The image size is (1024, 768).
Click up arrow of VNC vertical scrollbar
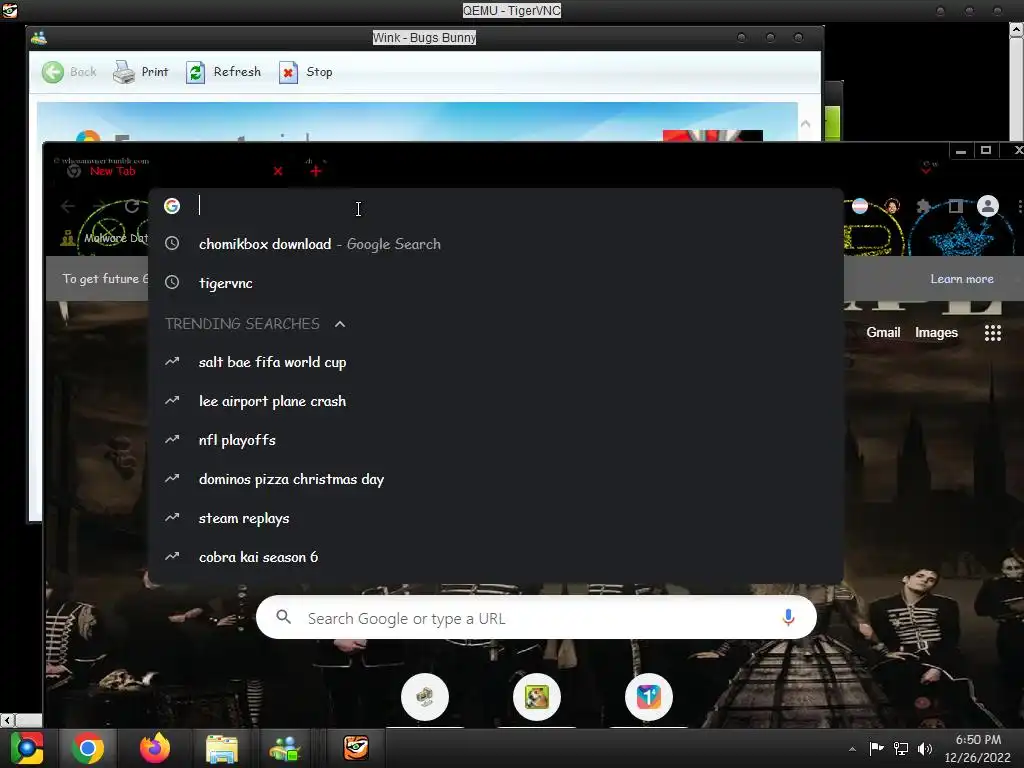tap(1017, 29)
